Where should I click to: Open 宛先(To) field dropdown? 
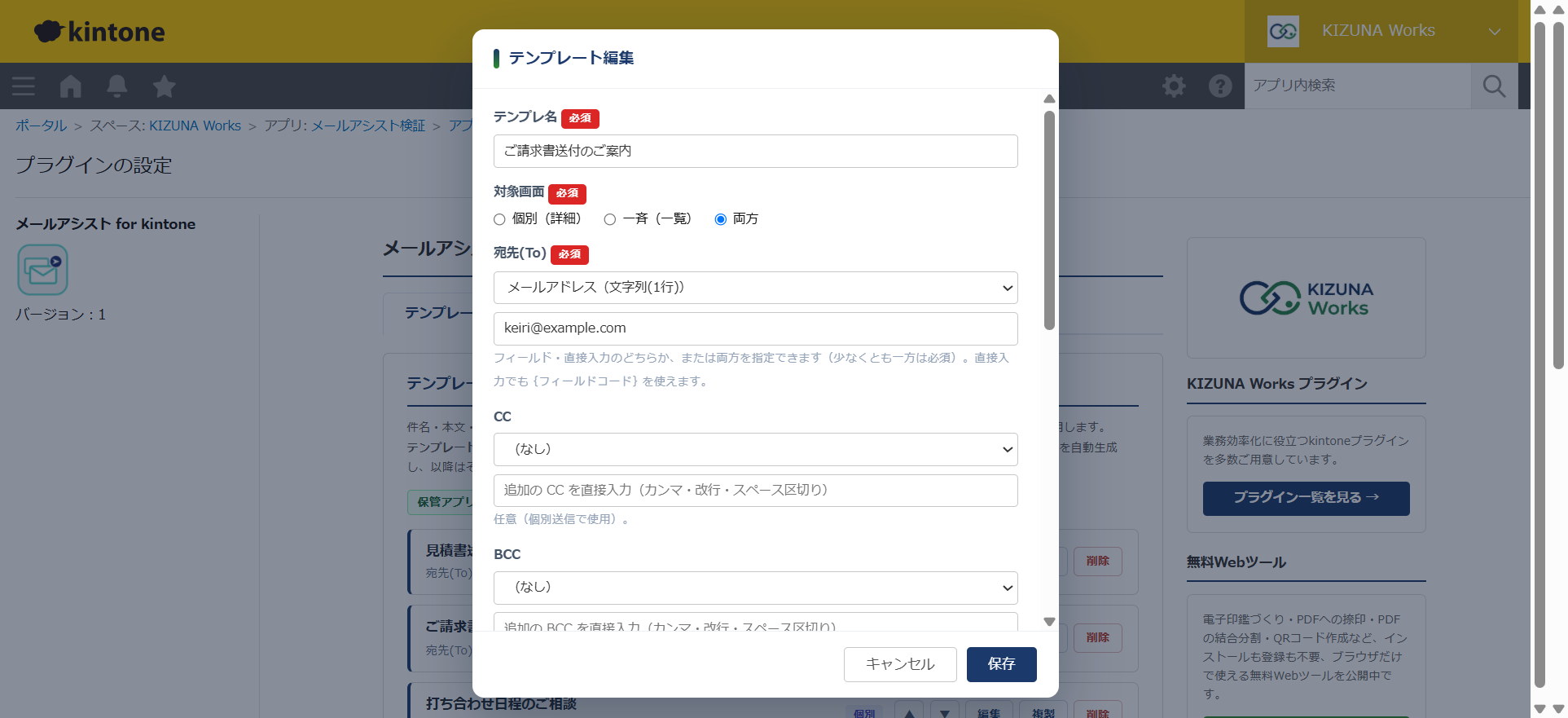pyautogui.click(x=755, y=288)
